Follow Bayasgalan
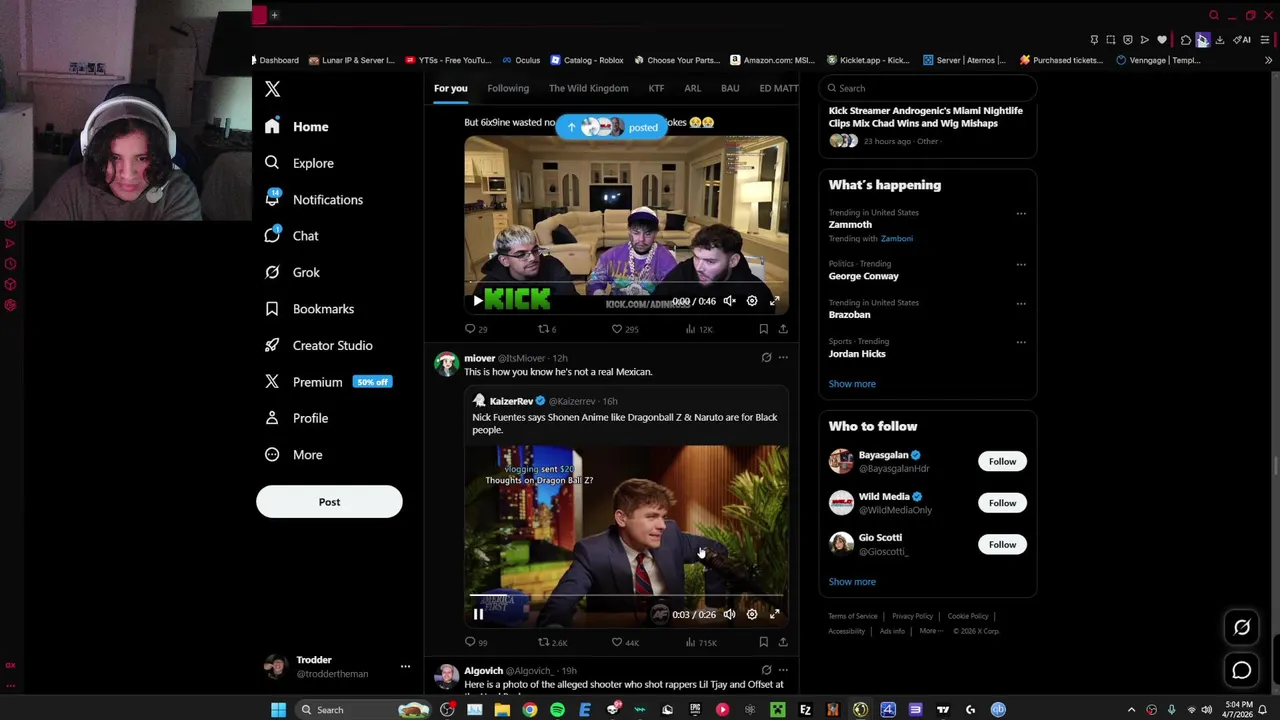Screen dimensions: 1280x720 pyautogui.click(x=1002, y=461)
